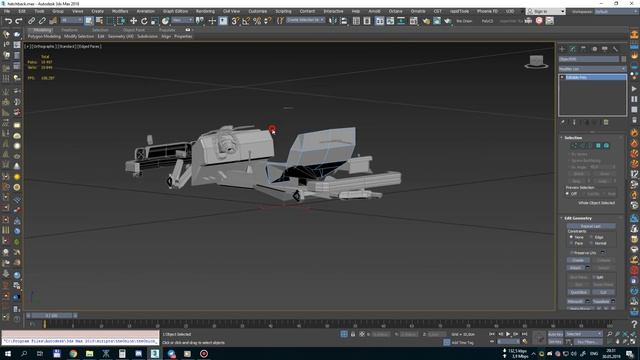Click the Align tool icon
The image size is (640, 360).
coord(344,20)
